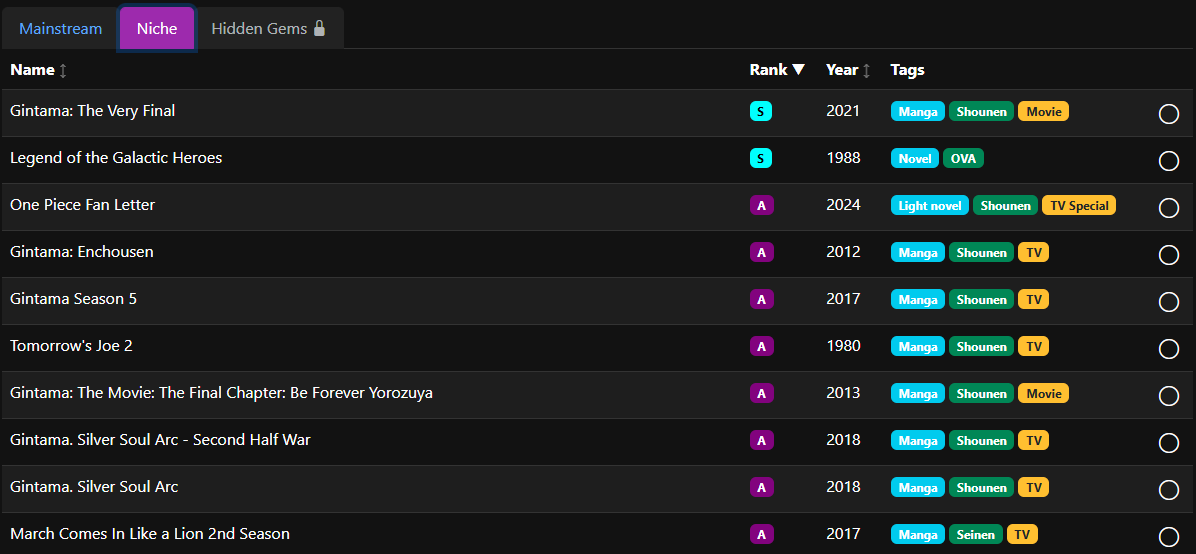Viewport: 1196px width, 554px height.
Task: Click A rank badge of Gintama: Enchousen
Action: point(761,252)
